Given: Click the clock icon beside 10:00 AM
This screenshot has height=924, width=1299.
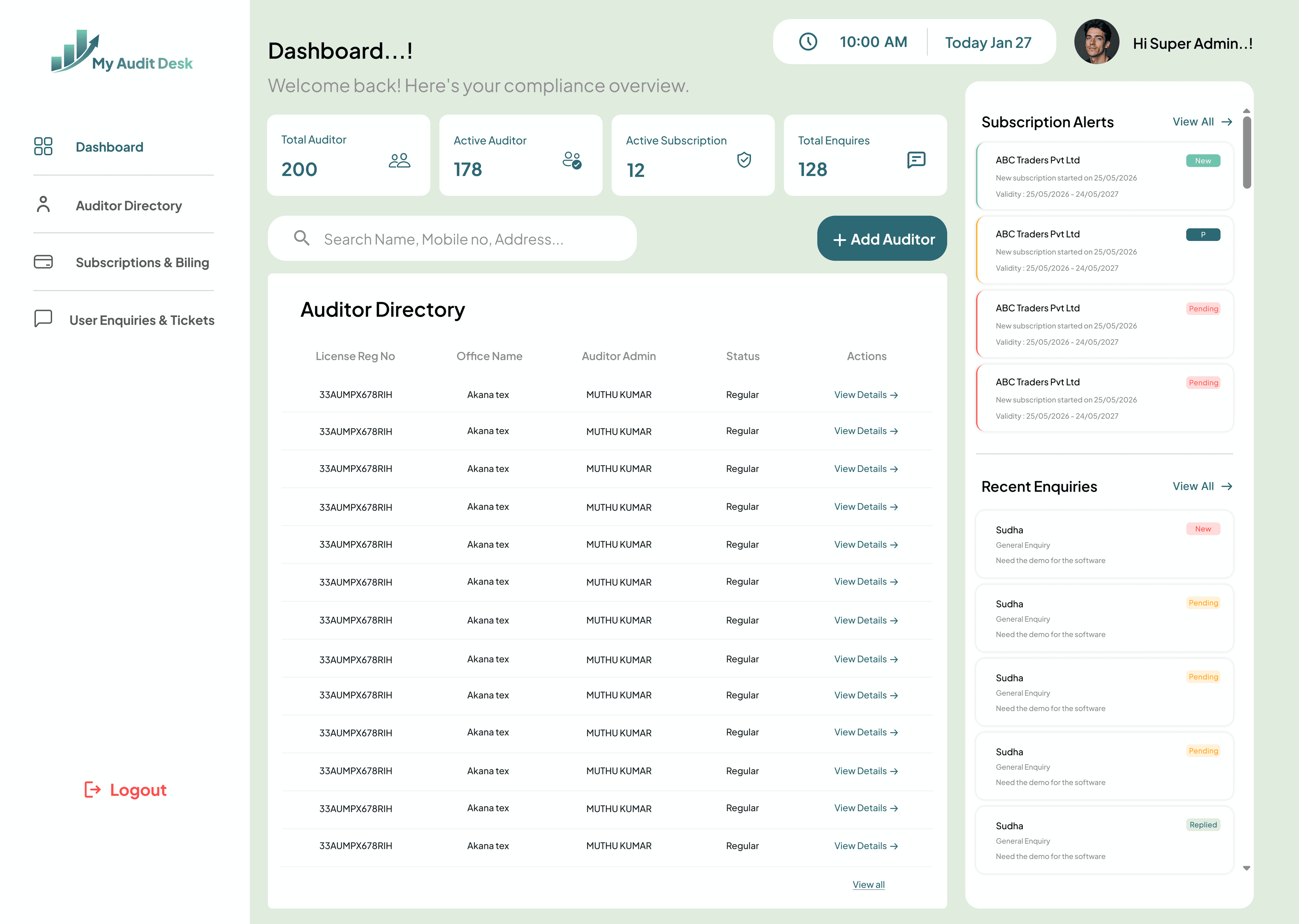Looking at the screenshot, I should tap(808, 42).
